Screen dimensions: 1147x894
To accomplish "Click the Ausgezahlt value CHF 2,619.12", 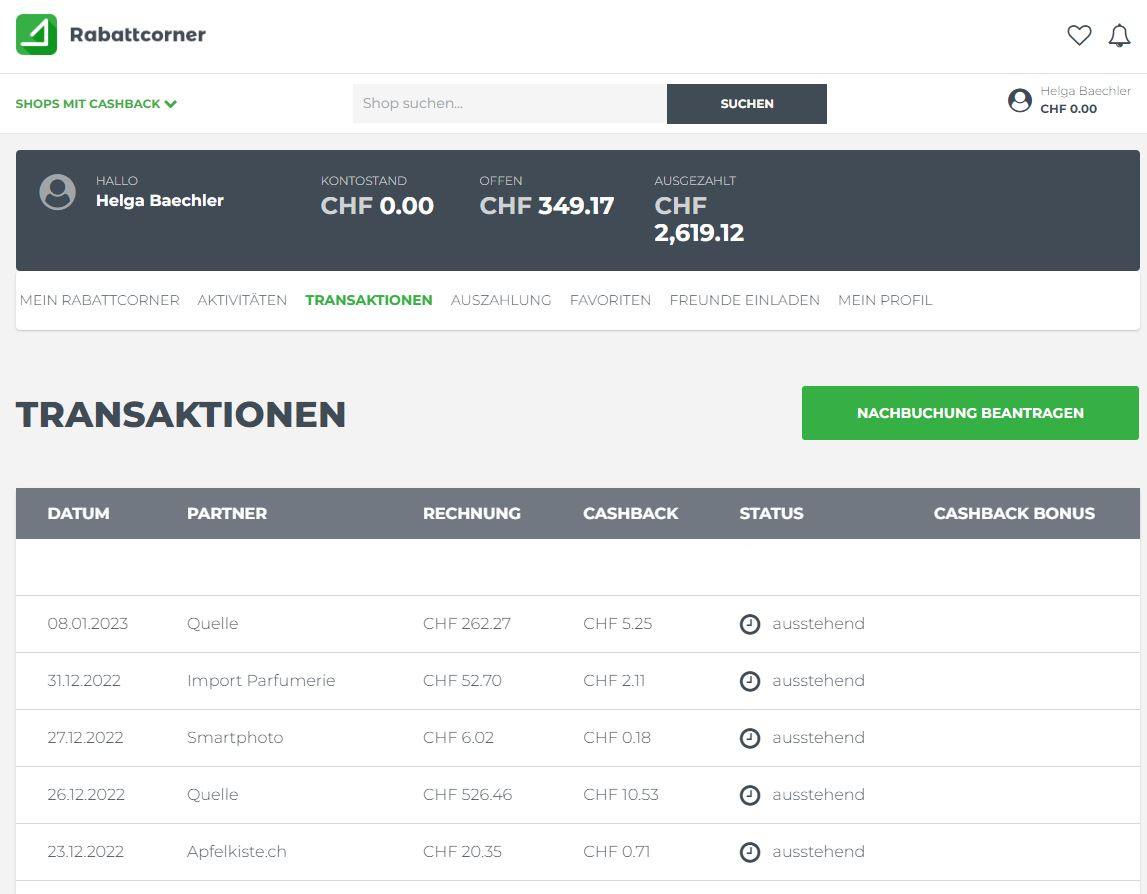I will (x=699, y=219).
